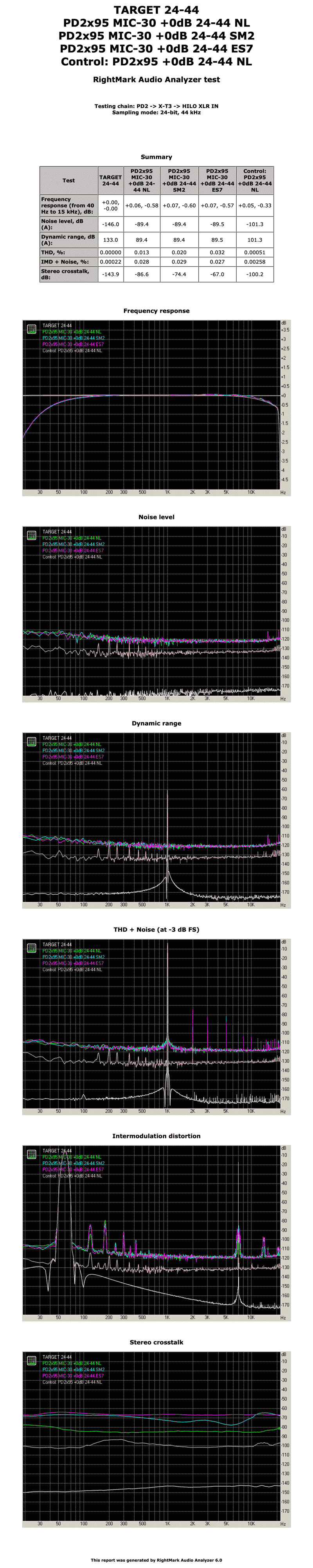
Task: Click the legend icon in Intermodulation distortion graph
Action: coord(32,1154)
